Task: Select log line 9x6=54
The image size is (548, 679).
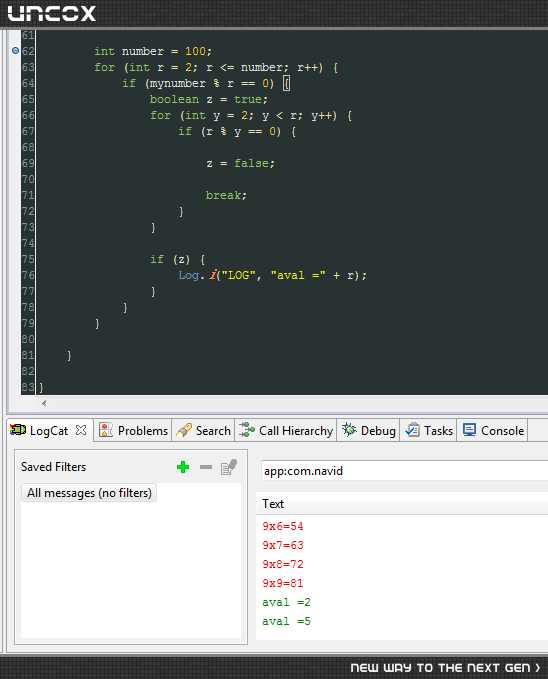Action: [x=283, y=526]
